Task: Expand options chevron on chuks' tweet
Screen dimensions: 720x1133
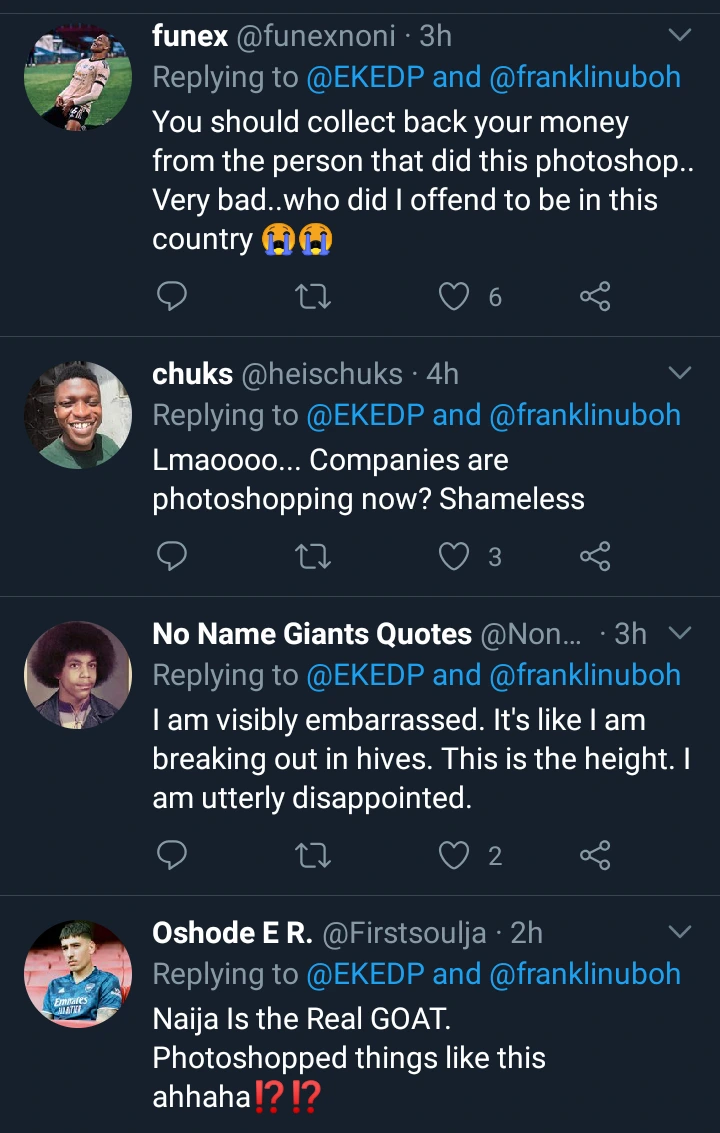Action: 679,374
